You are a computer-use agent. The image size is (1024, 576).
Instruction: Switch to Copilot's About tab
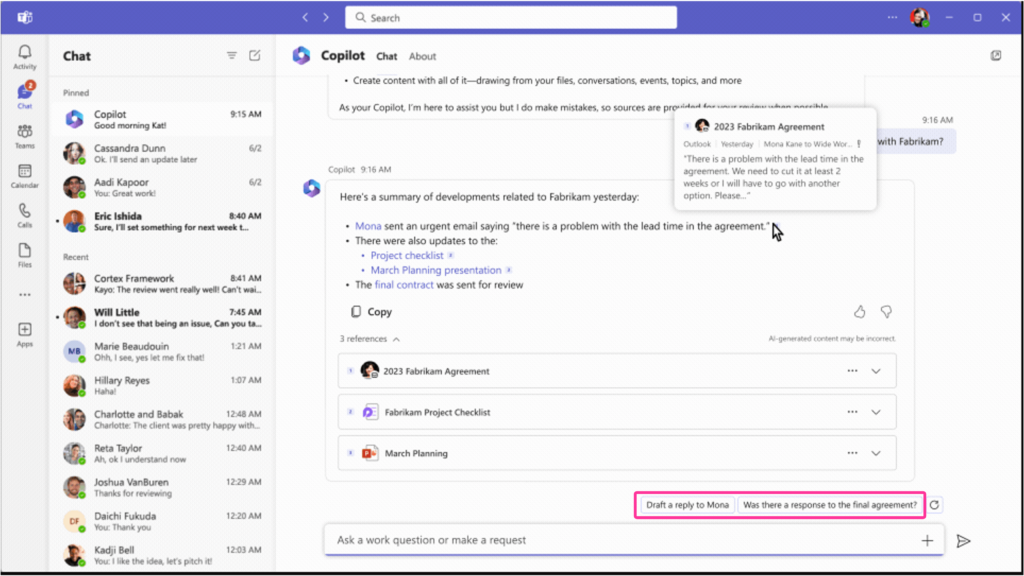click(423, 56)
